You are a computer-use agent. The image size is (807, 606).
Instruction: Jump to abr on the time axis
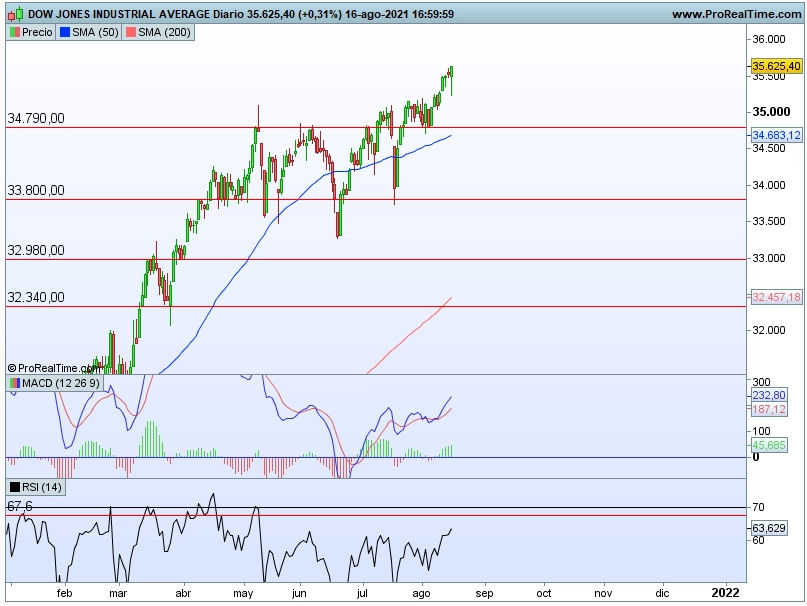tap(183, 593)
